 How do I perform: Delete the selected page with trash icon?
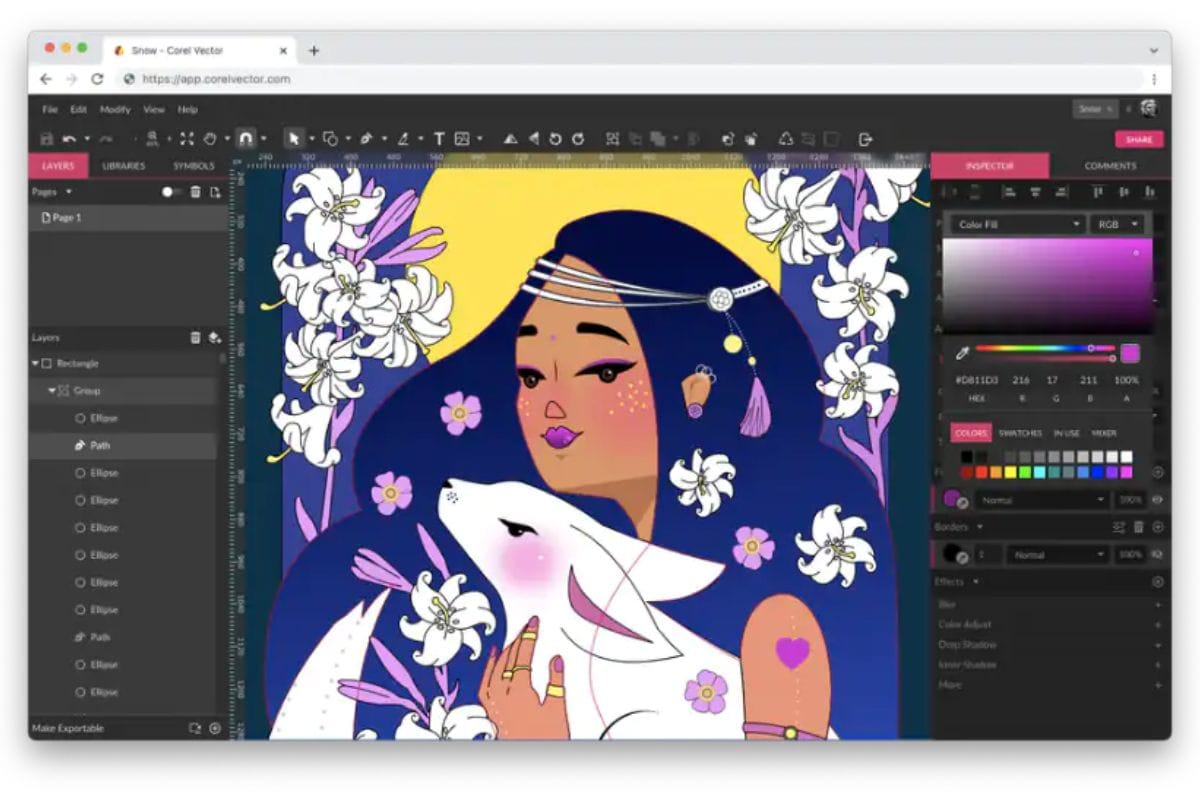pyautogui.click(x=196, y=192)
